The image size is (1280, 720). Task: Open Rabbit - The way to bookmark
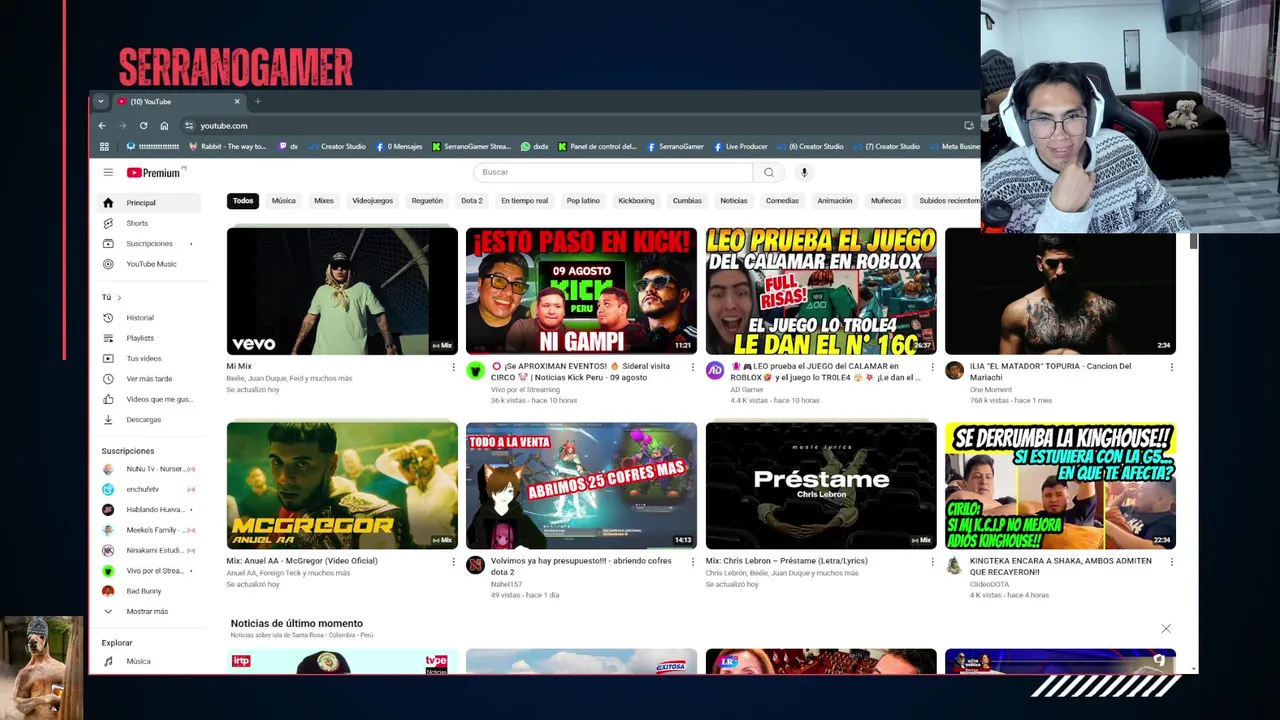(226, 147)
